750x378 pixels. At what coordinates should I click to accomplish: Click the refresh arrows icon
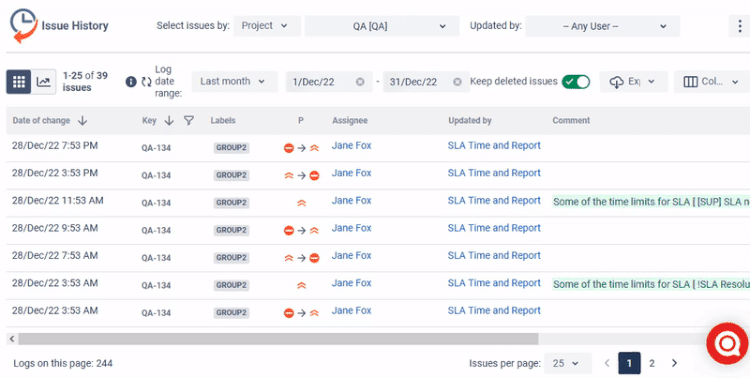coord(146,82)
